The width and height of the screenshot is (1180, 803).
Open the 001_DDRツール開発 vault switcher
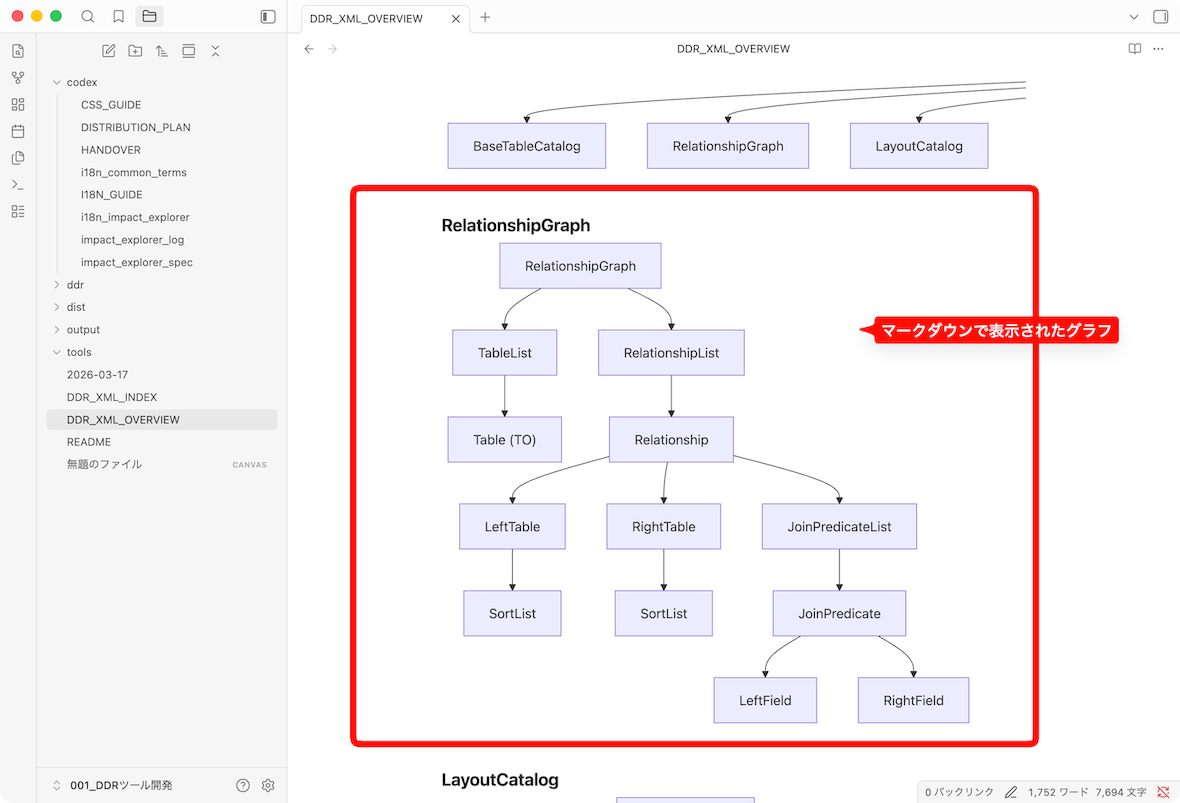tap(120, 786)
